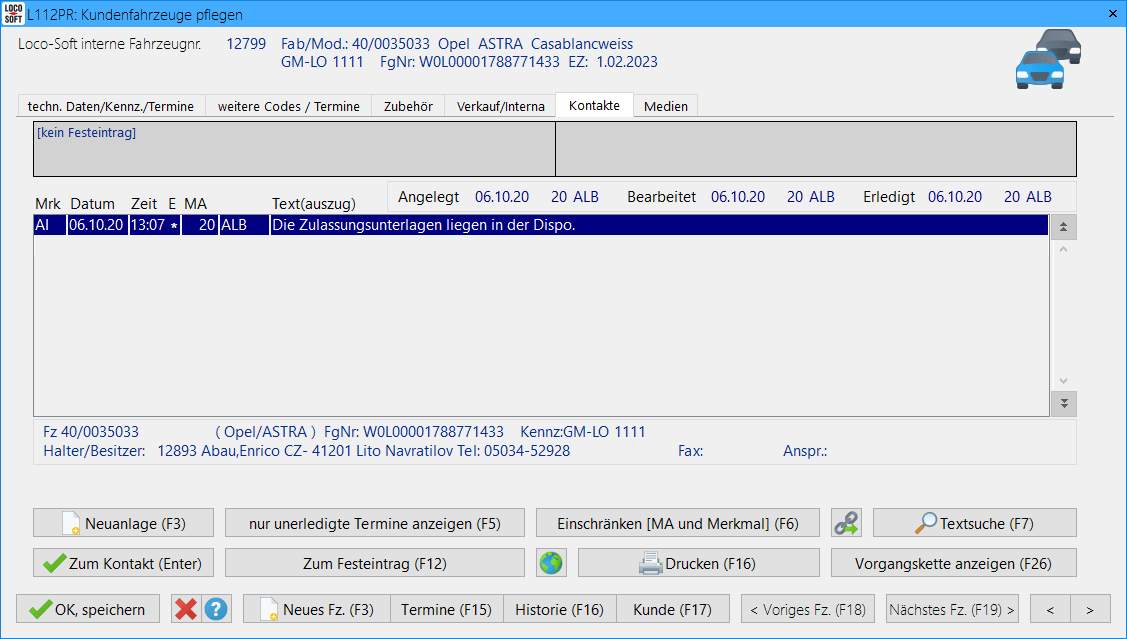Viewport: 1127px width, 639px height.
Task: Switch to the Medien tab
Action: pos(665,106)
